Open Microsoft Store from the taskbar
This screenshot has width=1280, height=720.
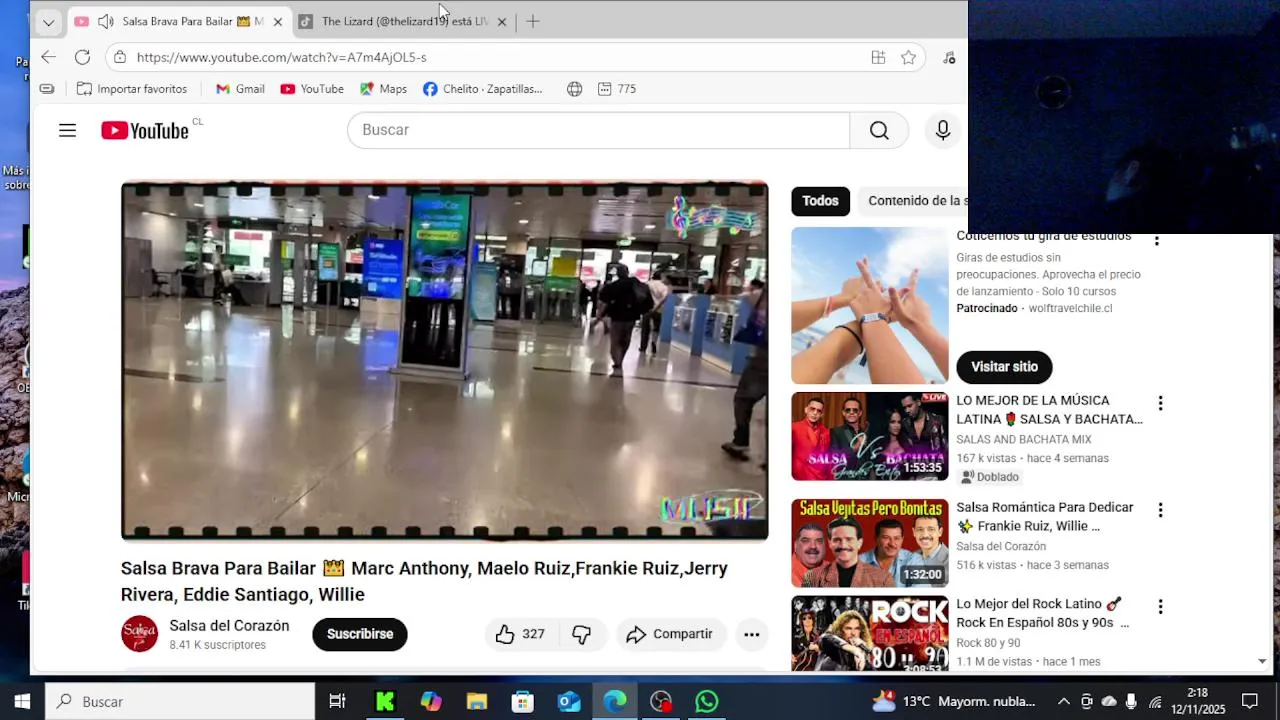coord(523,701)
